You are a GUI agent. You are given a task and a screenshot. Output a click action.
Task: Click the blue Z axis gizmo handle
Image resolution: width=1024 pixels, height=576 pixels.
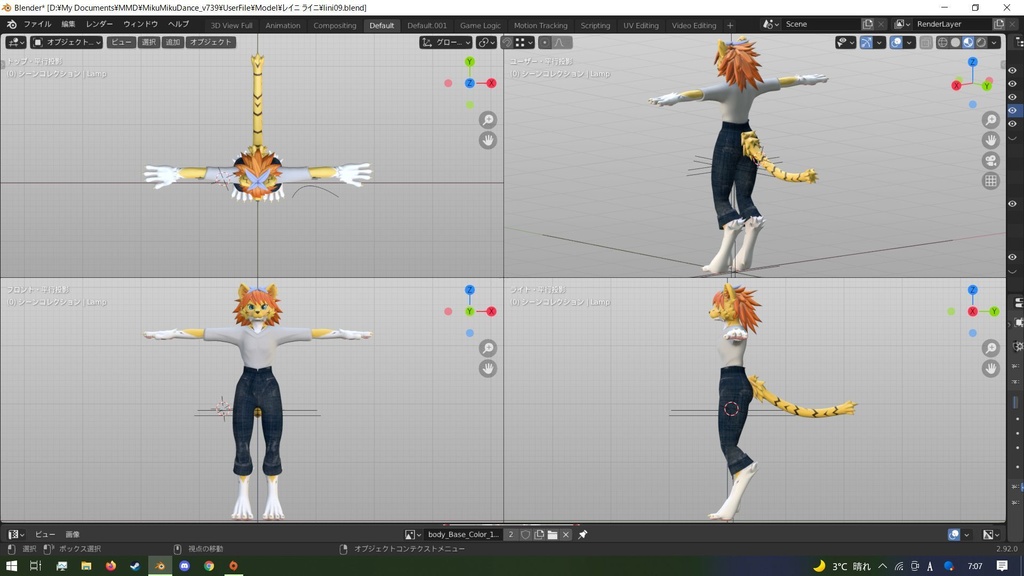tap(972, 61)
